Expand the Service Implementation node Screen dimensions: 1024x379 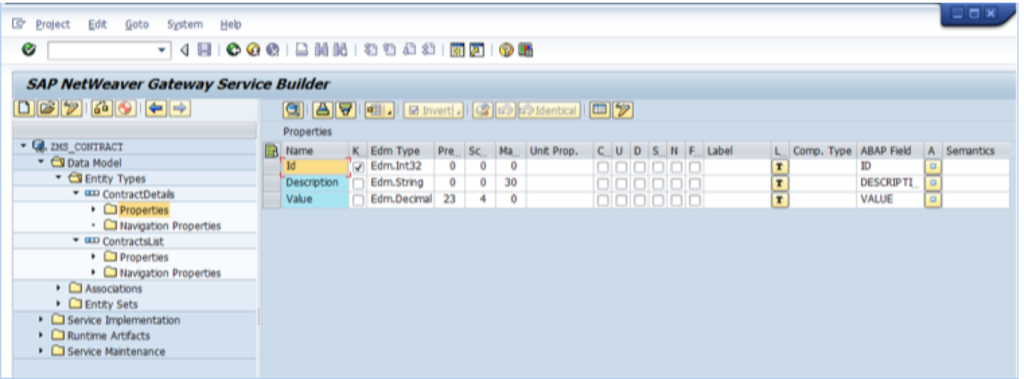[42, 320]
